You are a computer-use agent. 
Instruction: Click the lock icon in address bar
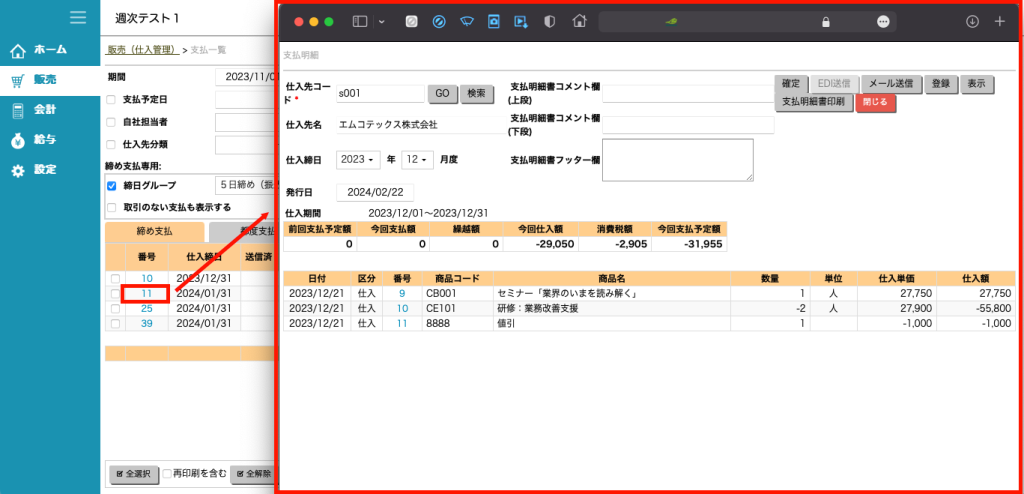point(825,22)
